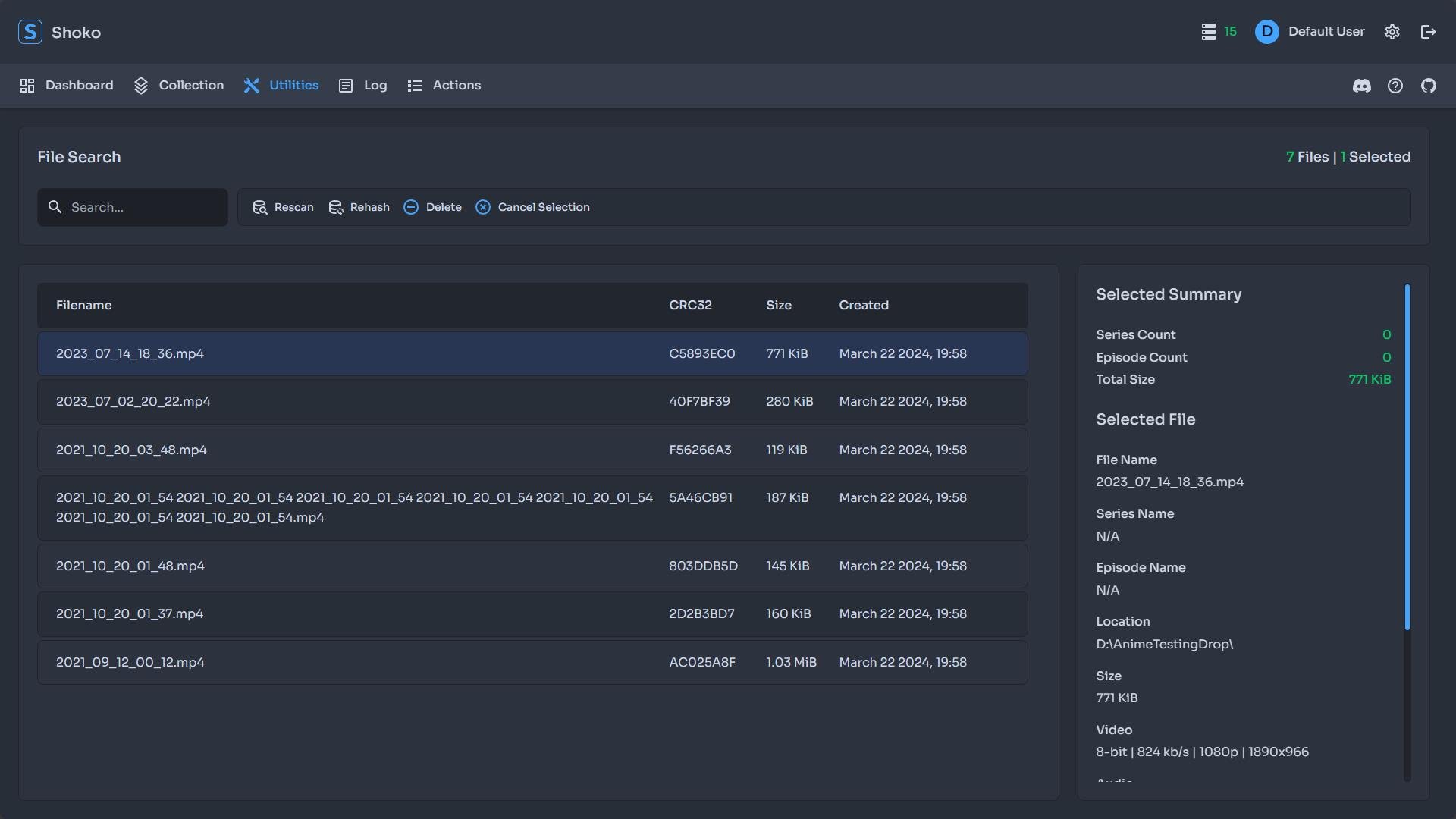Open the help question mark icon
Image resolution: width=1456 pixels, height=819 pixels.
click(1395, 86)
